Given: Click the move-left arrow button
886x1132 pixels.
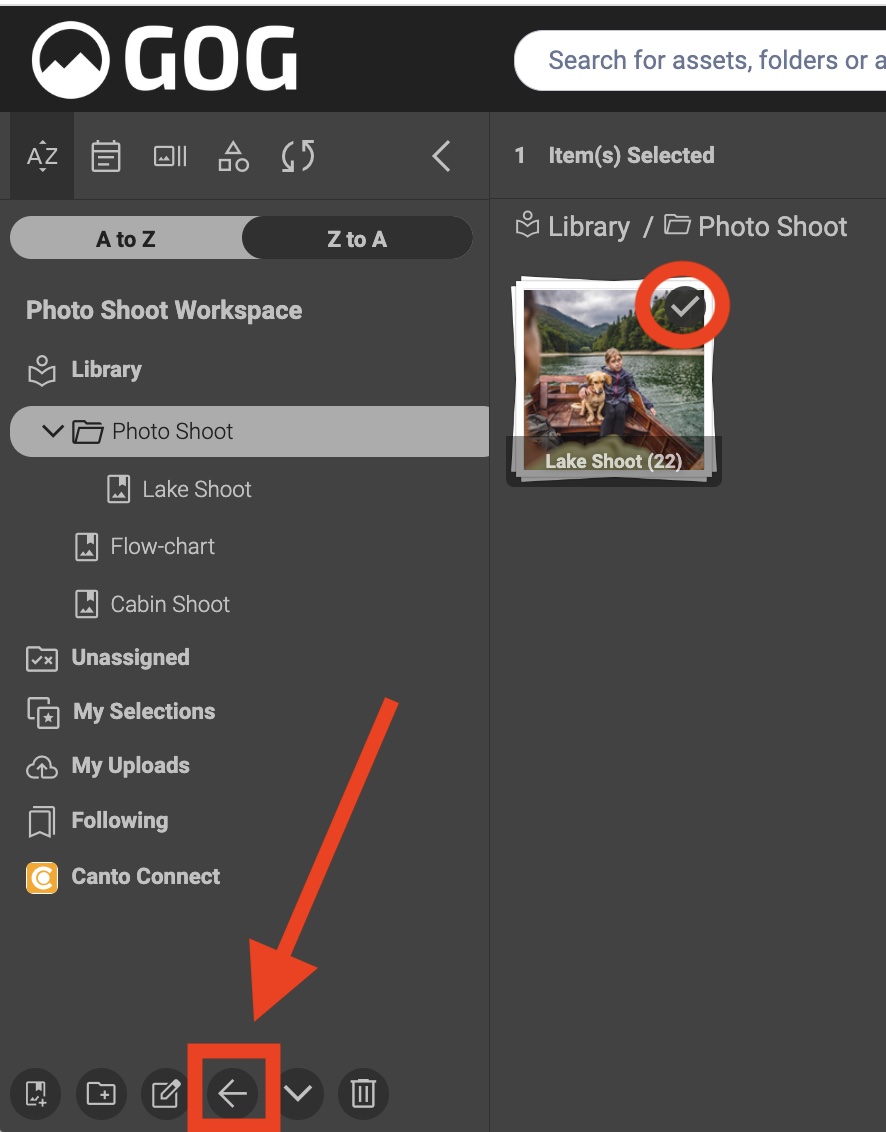Looking at the screenshot, I should click(x=233, y=1094).
